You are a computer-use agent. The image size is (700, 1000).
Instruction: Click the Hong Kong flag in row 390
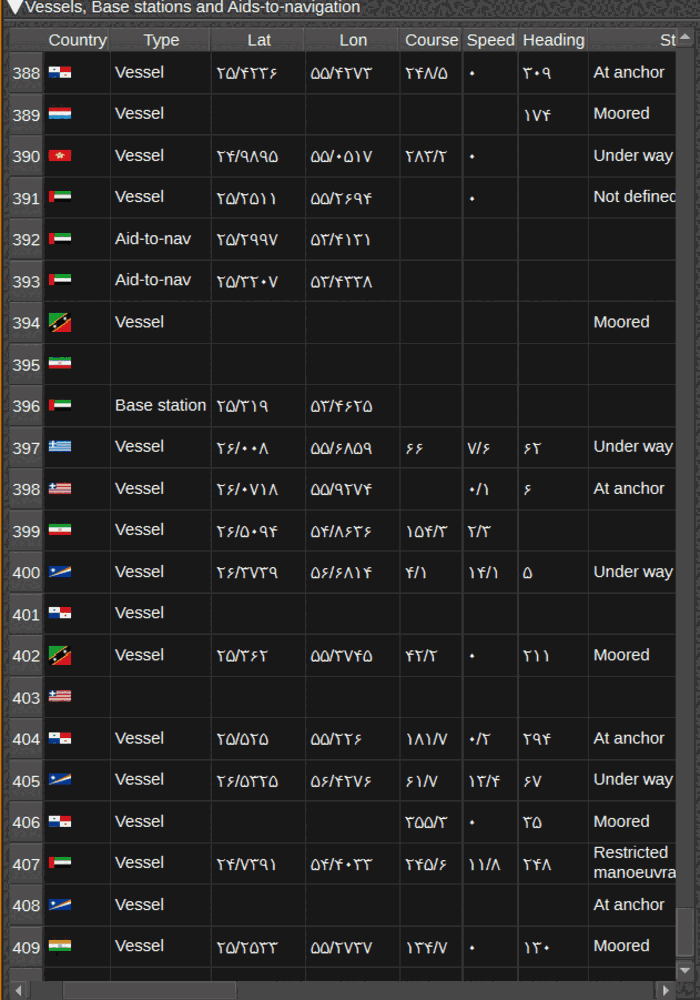(60, 156)
